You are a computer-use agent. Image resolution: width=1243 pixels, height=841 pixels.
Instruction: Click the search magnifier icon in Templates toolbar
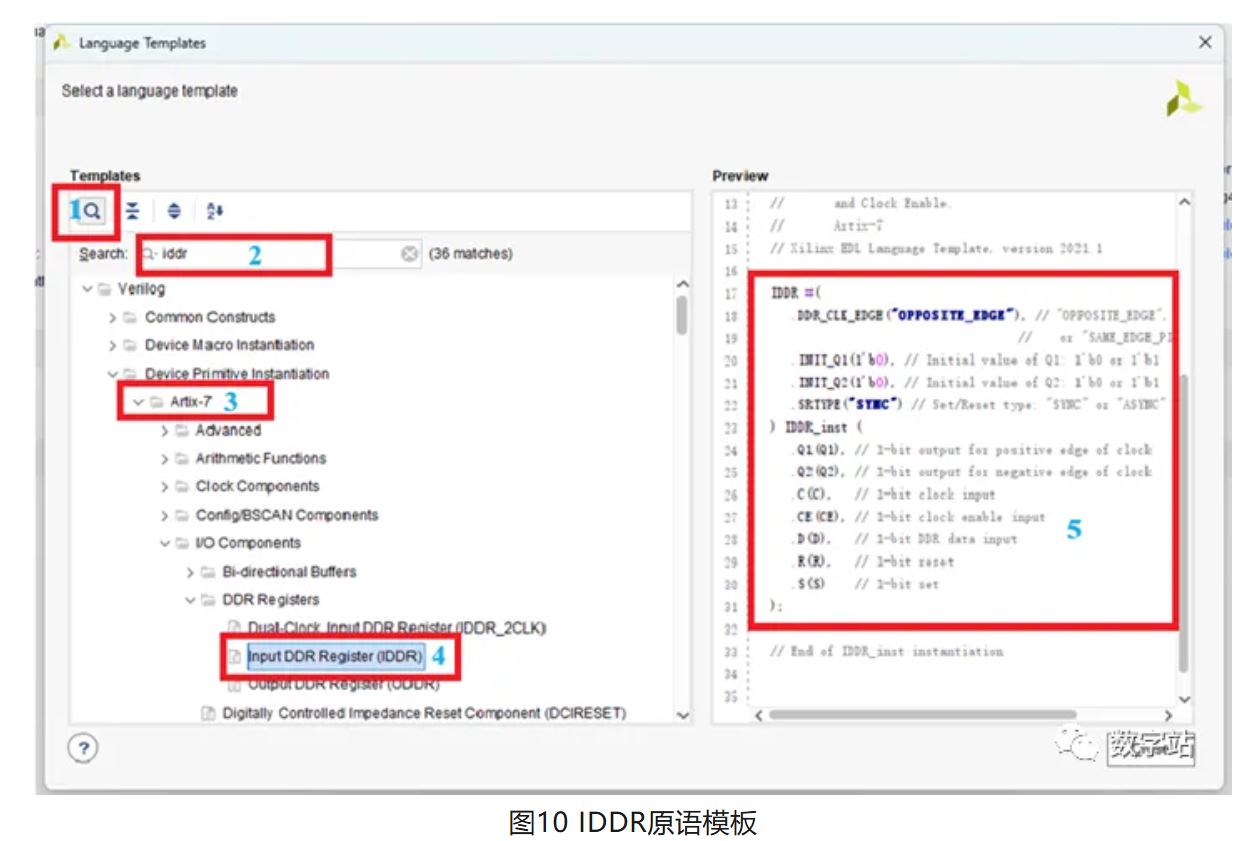[91, 211]
